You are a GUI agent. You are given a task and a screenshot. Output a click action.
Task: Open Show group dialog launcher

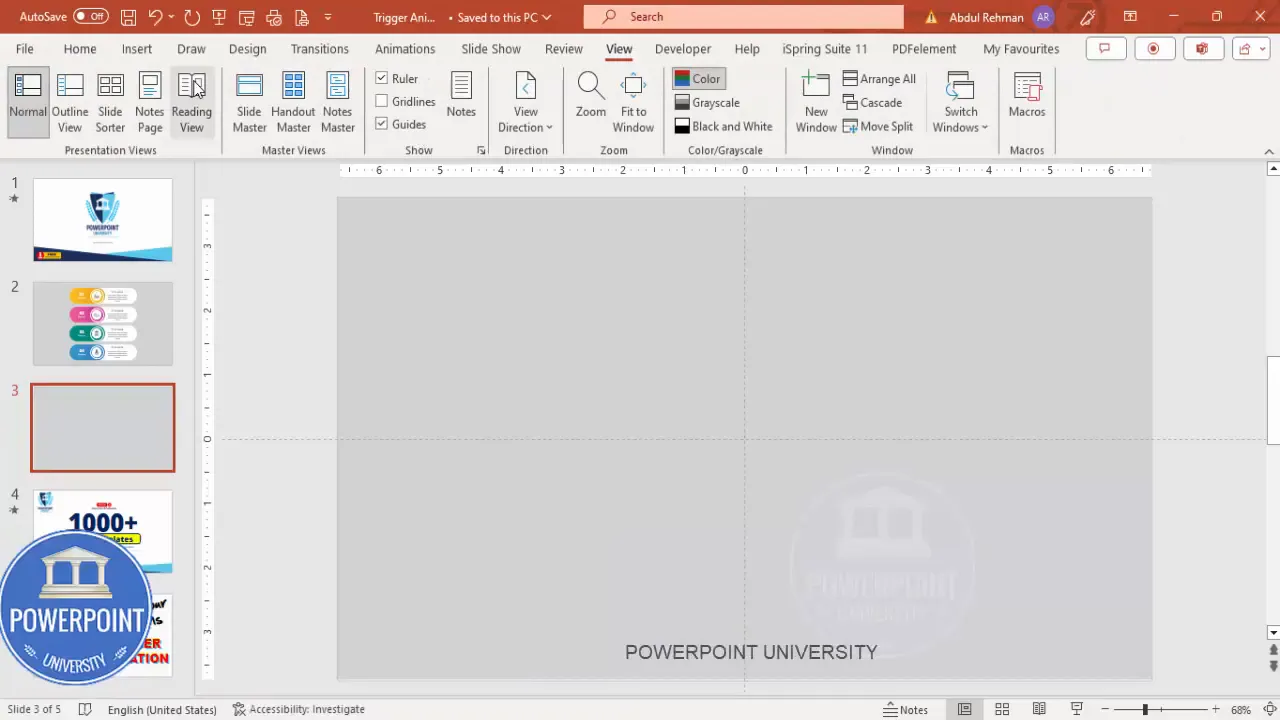(x=481, y=151)
